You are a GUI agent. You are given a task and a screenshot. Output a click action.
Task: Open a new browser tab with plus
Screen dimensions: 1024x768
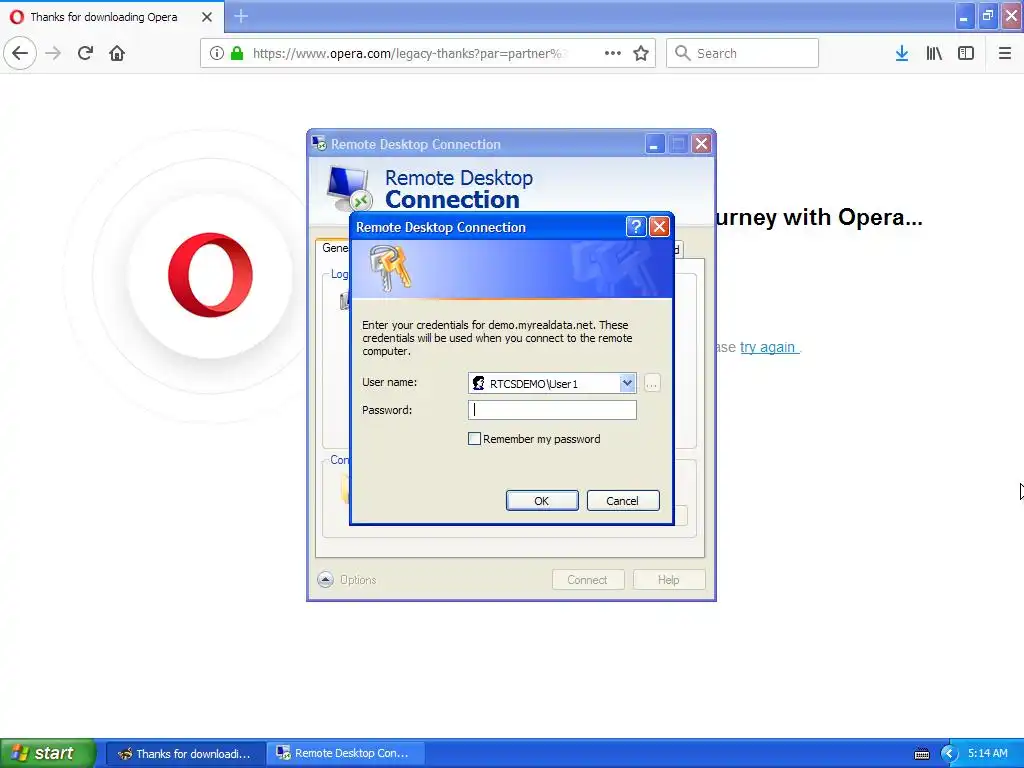point(241,16)
